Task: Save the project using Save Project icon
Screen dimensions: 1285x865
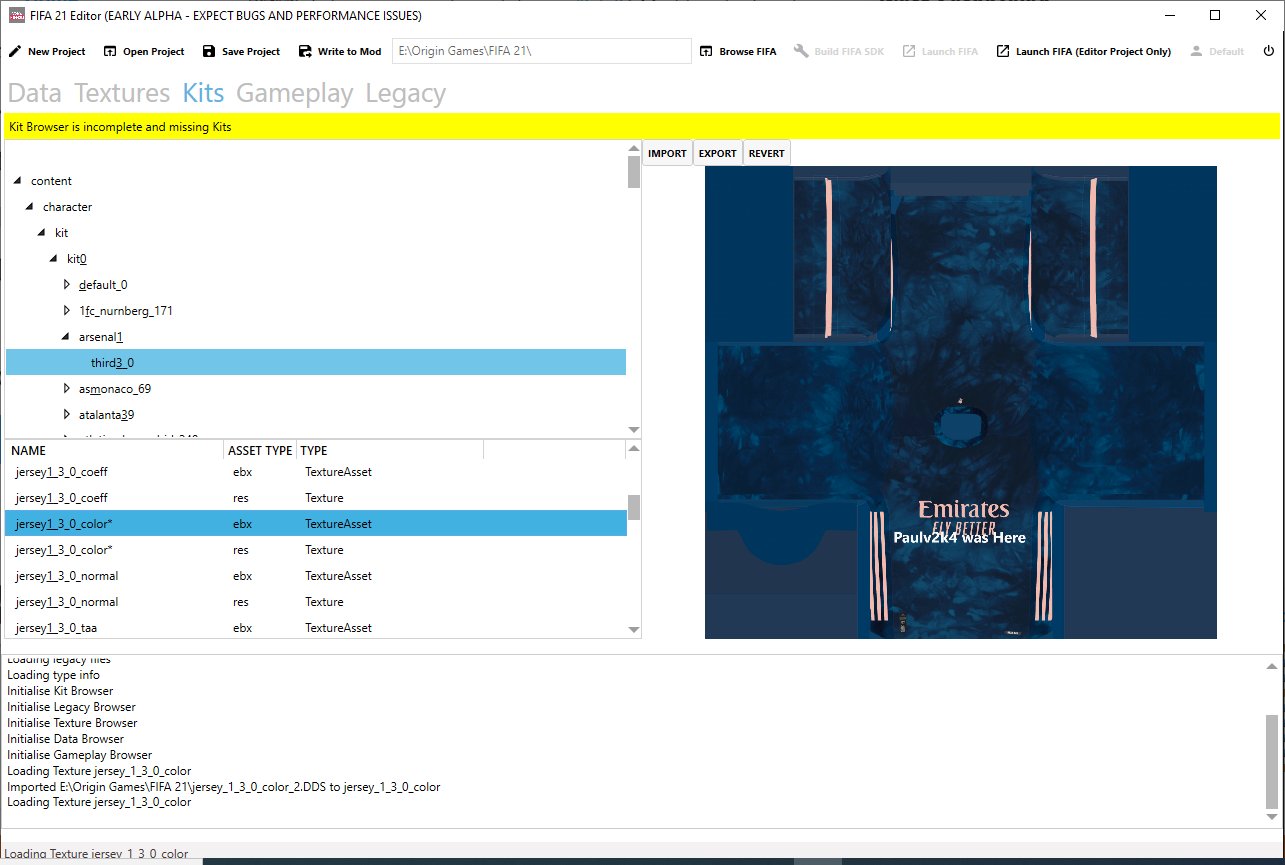Action: [x=209, y=51]
